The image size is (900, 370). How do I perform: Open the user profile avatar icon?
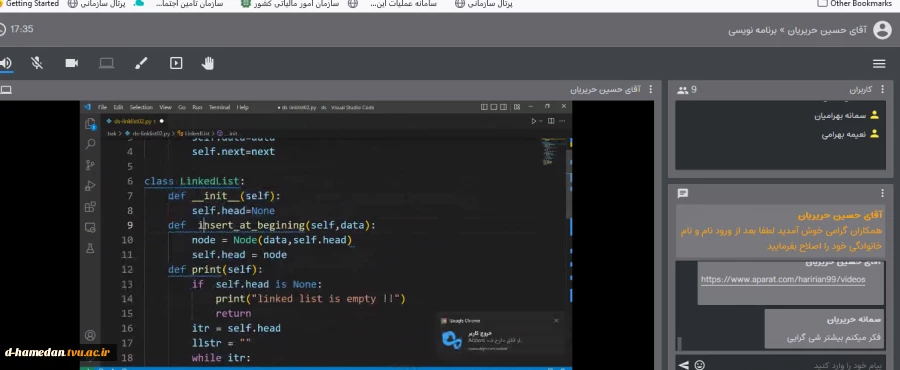click(x=882, y=30)
